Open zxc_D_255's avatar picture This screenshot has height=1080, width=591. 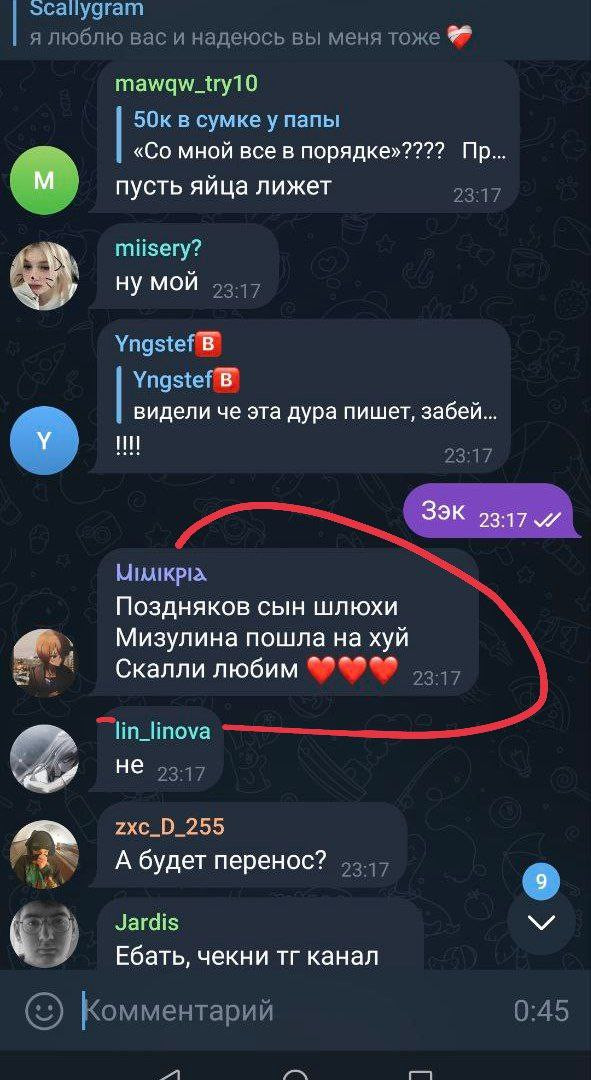pos(44,854)
